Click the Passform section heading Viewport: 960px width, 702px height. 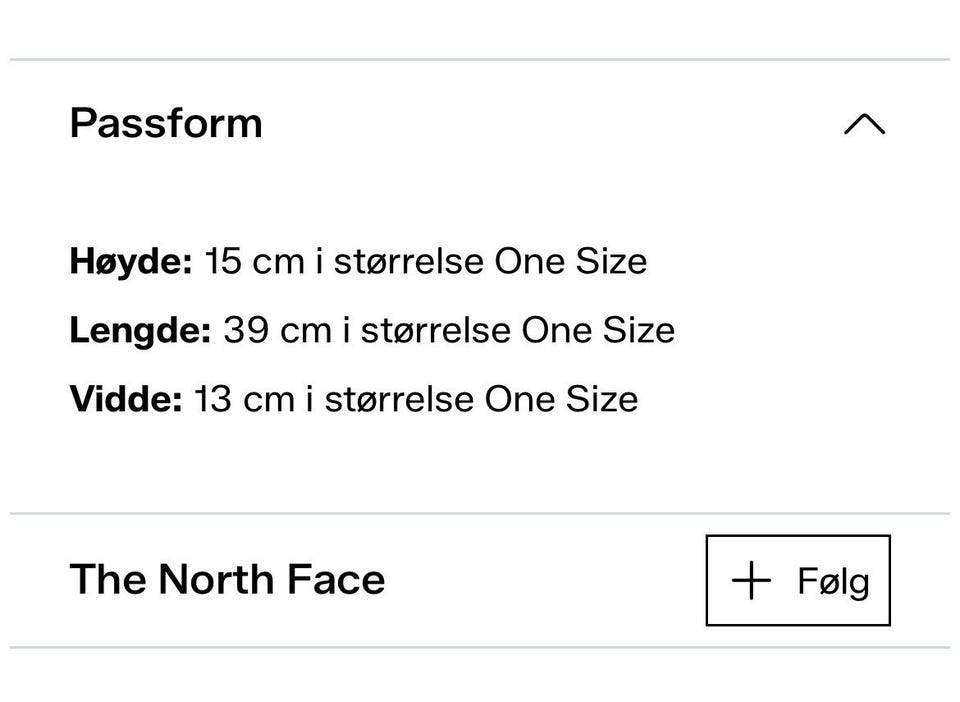[x=166, y=124]
